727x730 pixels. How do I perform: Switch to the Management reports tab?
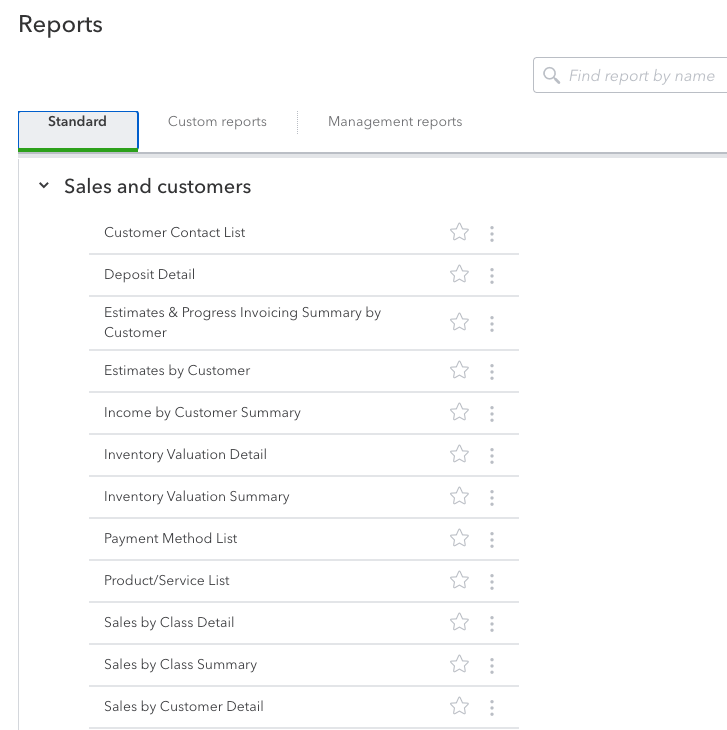[x=395, y=122]
